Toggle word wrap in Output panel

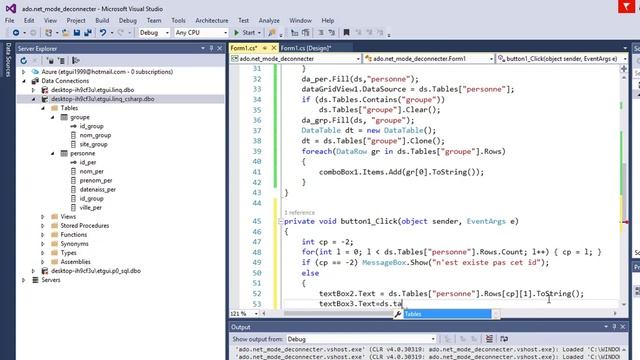(x=504, y=339)
